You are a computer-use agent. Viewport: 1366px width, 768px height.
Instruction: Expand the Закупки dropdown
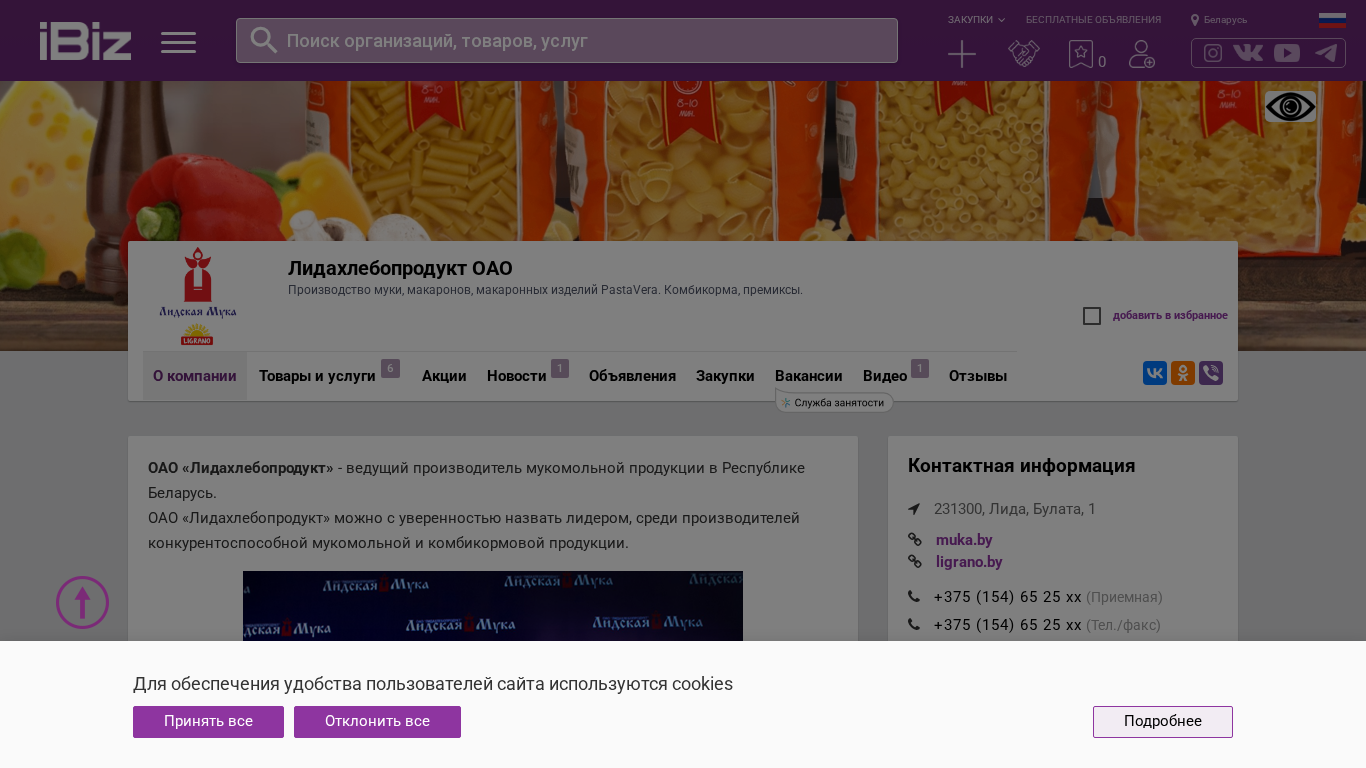(976, 20)
